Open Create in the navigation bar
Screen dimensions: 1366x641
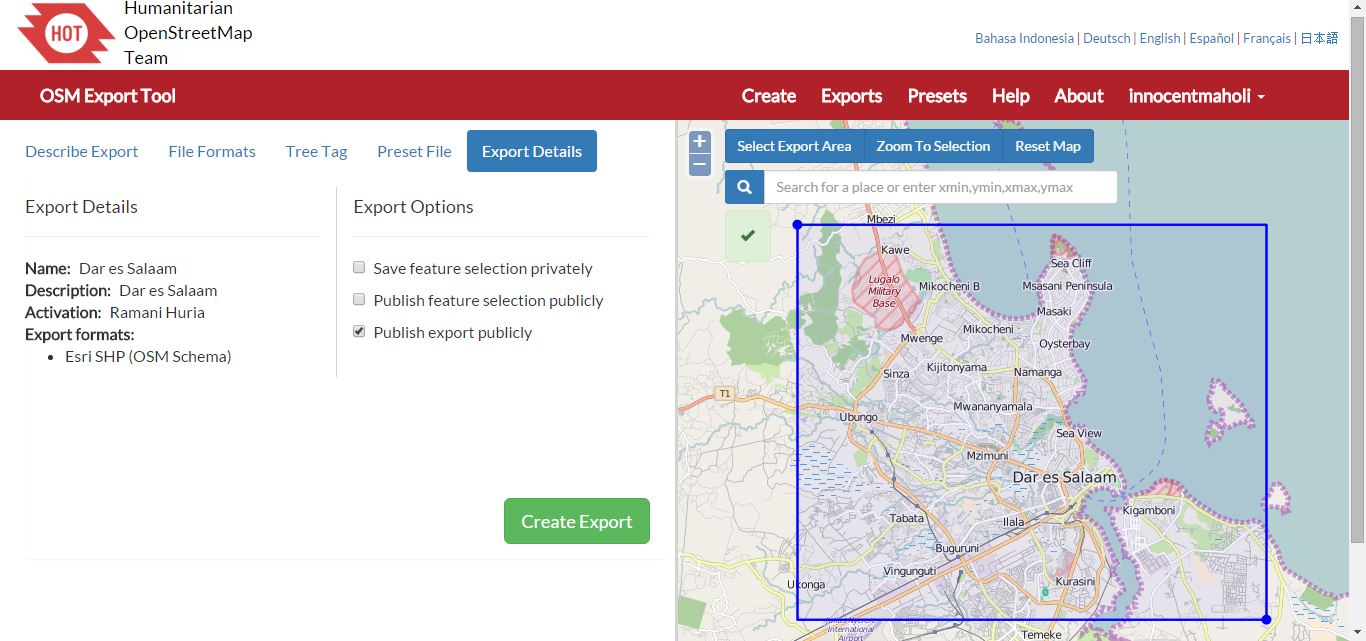click(769, 96)
